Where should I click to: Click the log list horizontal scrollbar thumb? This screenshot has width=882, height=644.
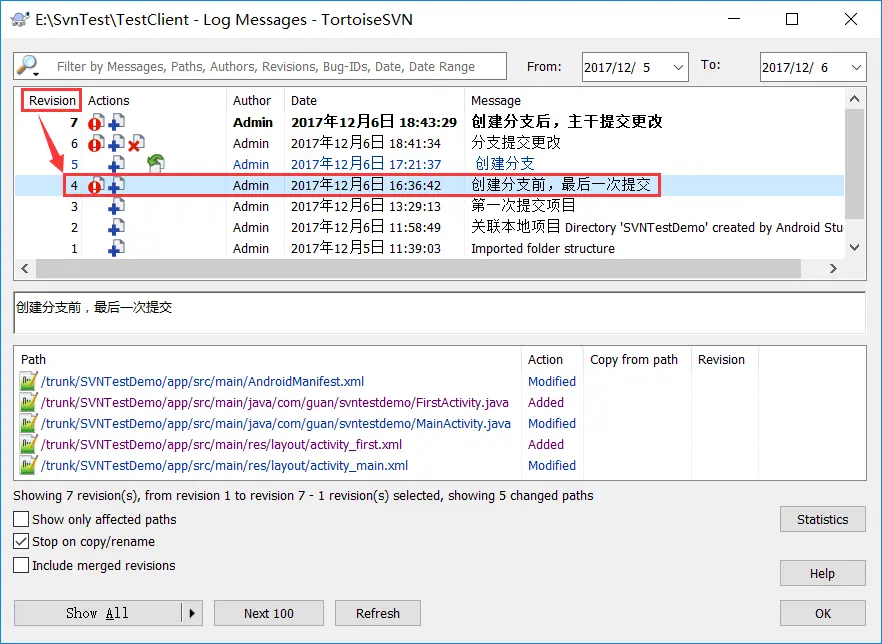coord(418,268)
